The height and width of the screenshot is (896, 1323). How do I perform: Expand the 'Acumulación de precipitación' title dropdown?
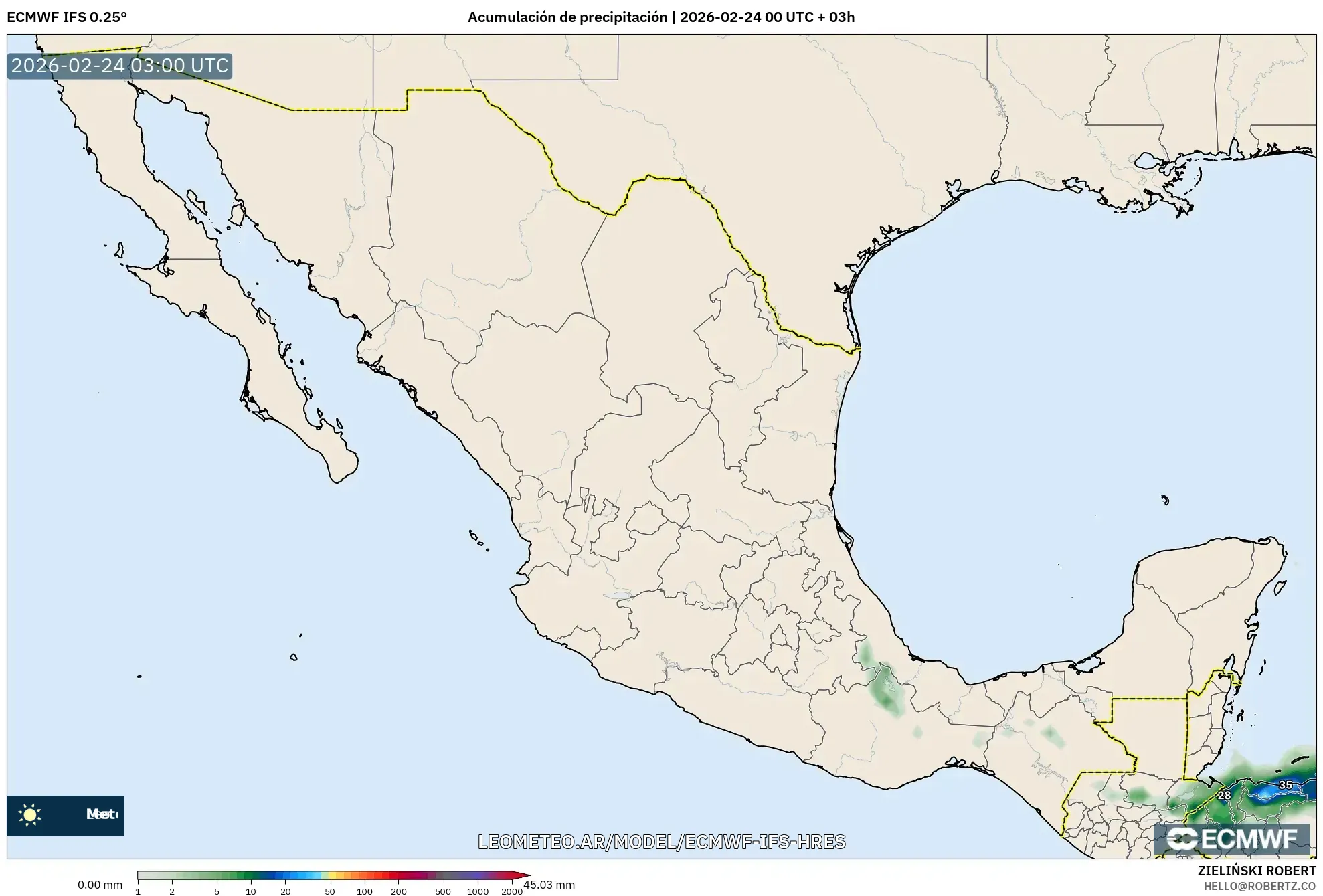569,17
